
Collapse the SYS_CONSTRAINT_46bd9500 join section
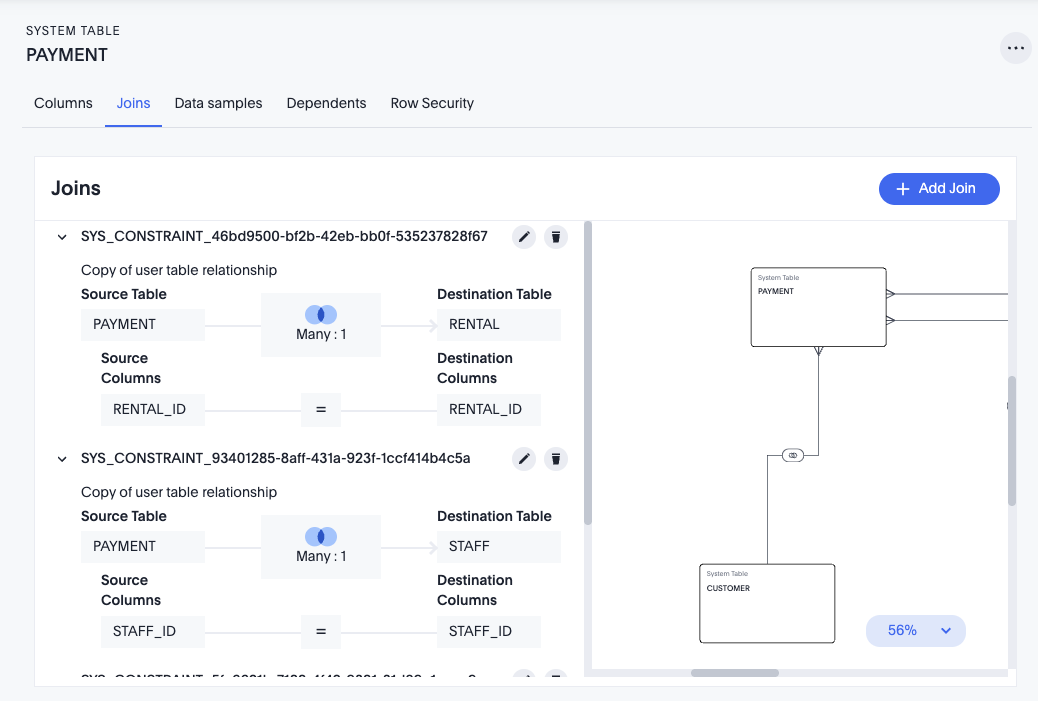62,237
